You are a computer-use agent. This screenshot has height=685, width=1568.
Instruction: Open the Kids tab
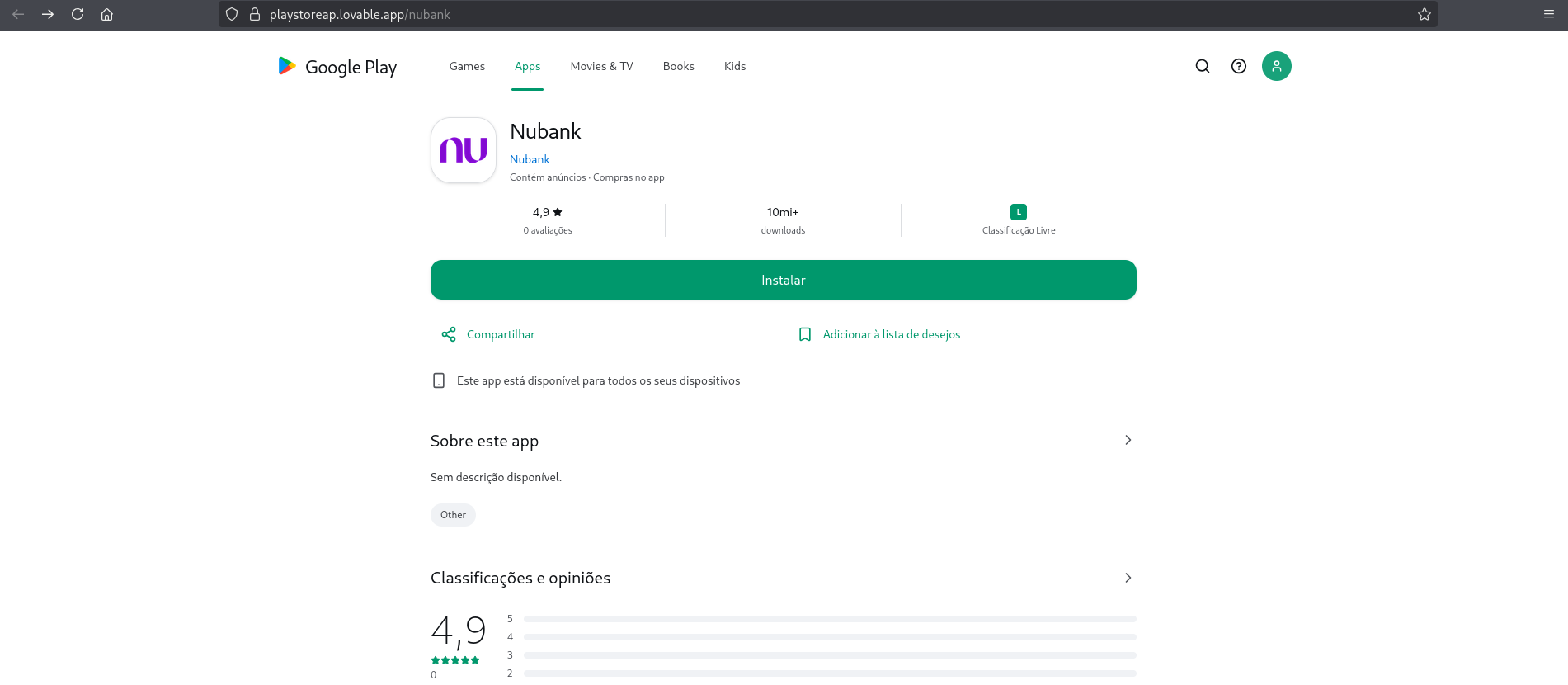(735, 66)
